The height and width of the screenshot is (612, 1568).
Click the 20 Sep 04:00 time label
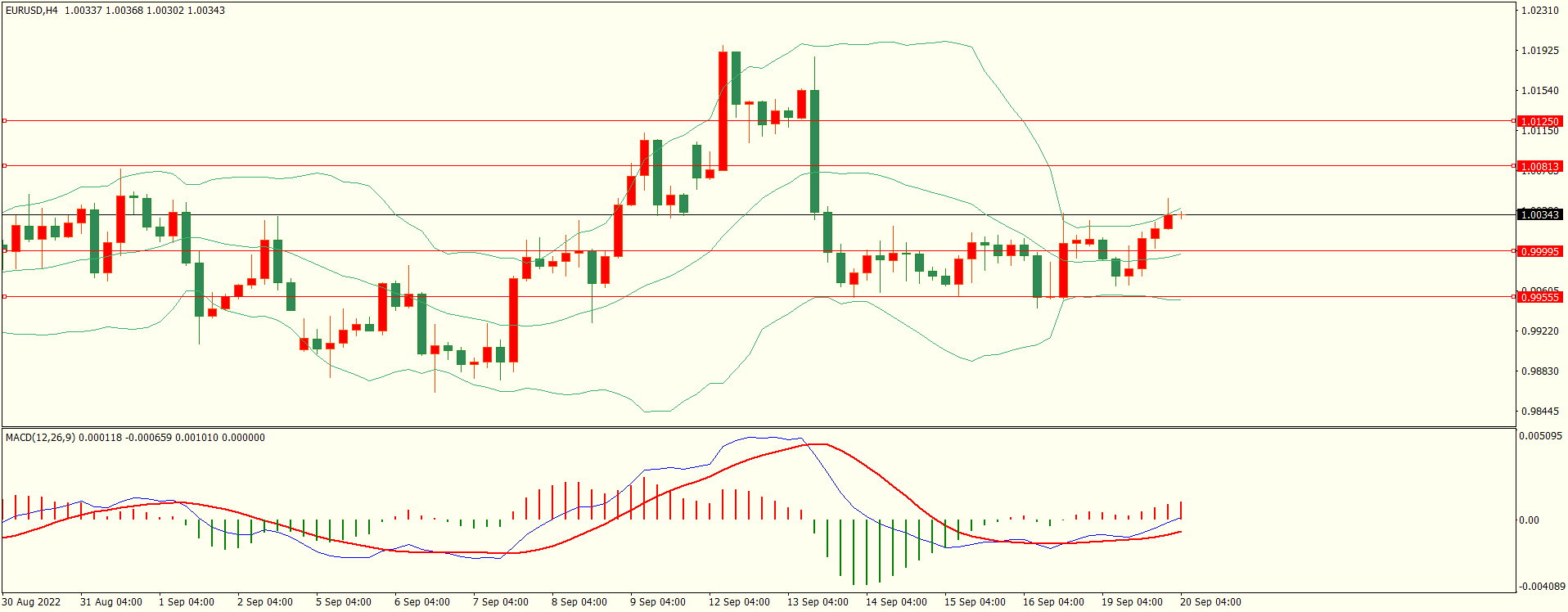click(x=1210, y=602)
